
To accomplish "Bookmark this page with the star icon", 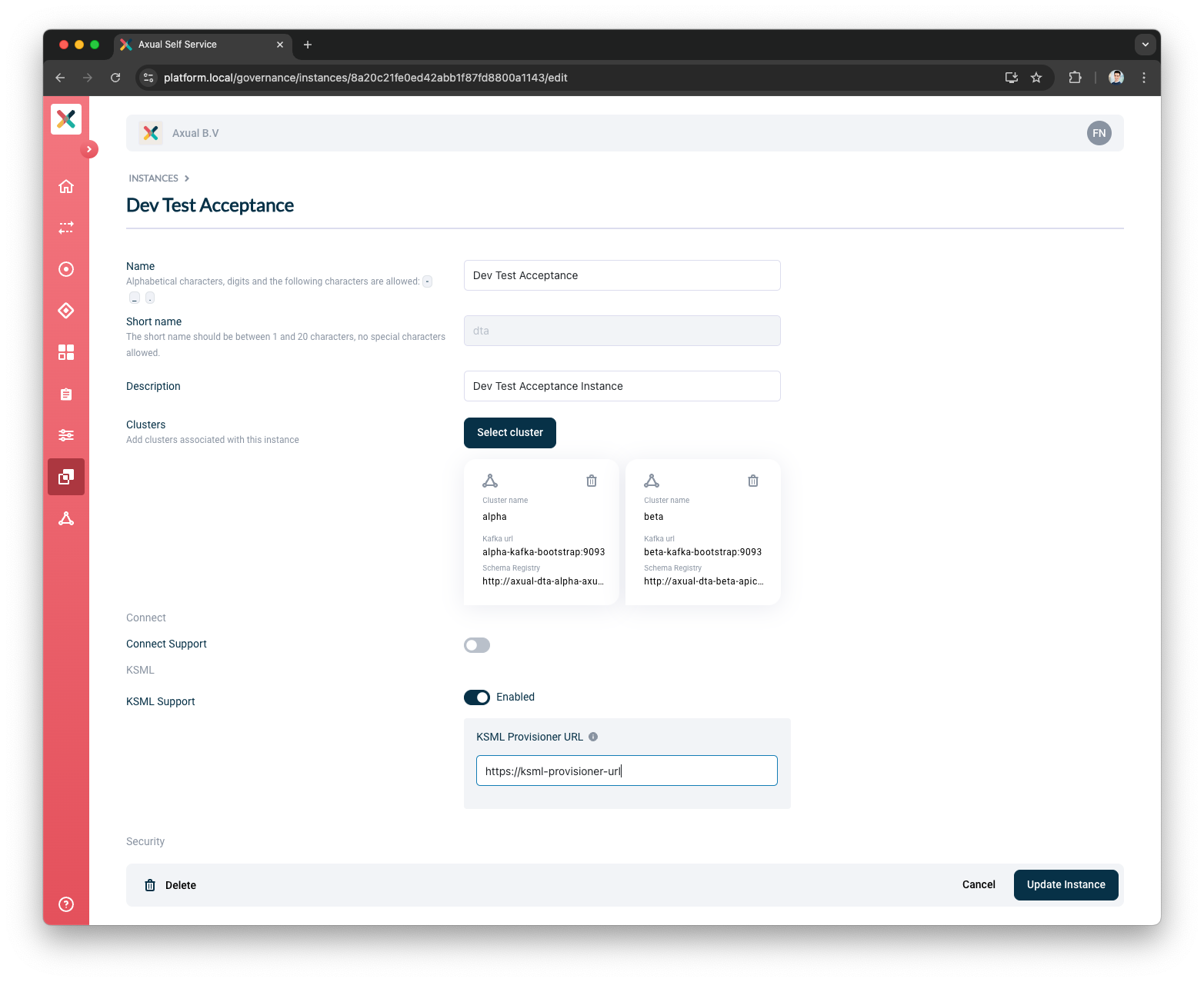I will [1036, 78].
